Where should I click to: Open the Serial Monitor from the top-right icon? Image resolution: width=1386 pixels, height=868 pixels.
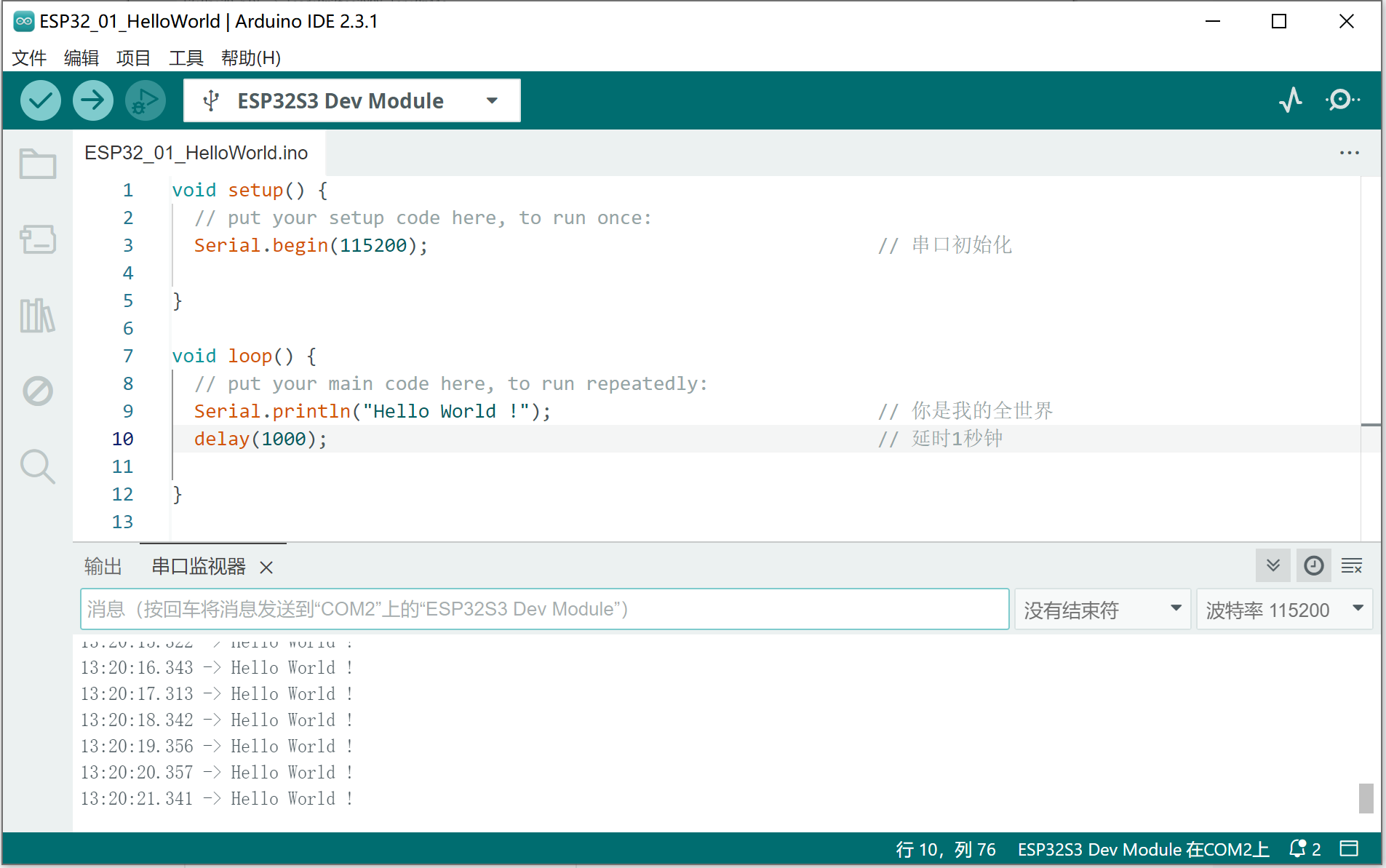[x=1342, y=100]
